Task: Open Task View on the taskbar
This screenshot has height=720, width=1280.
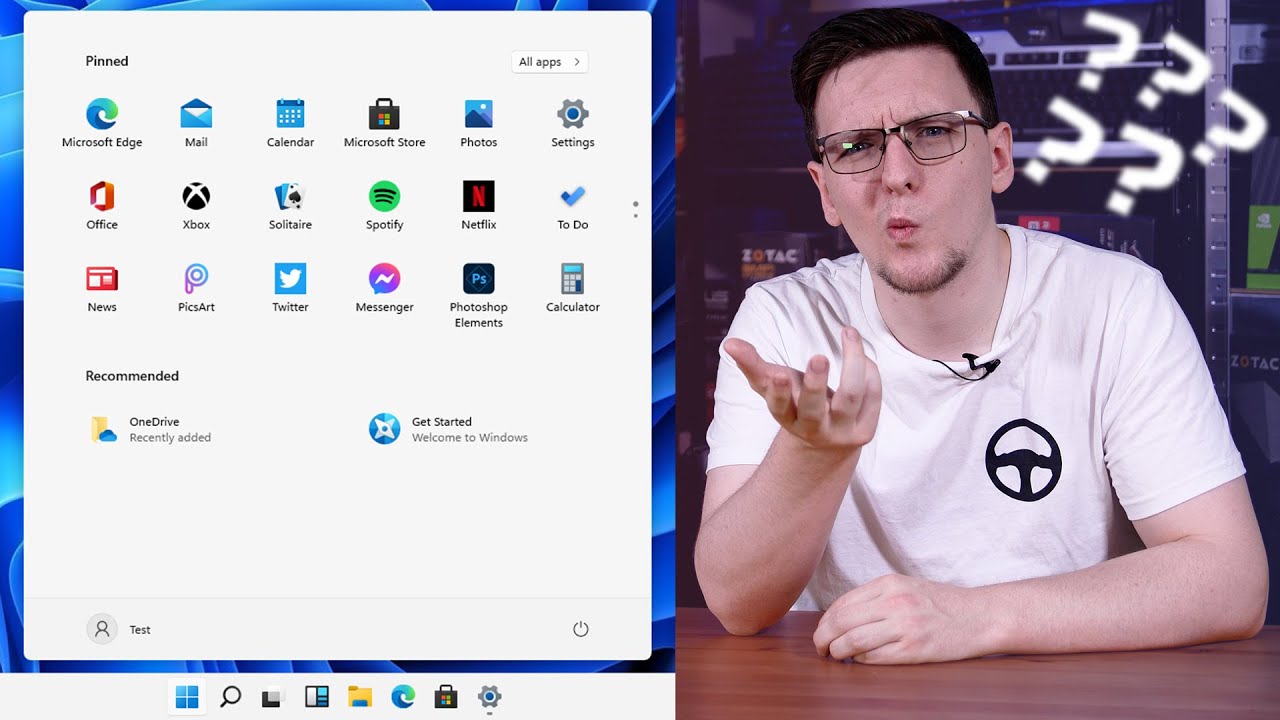Action: pyautogui.click(x=273, y=697)
